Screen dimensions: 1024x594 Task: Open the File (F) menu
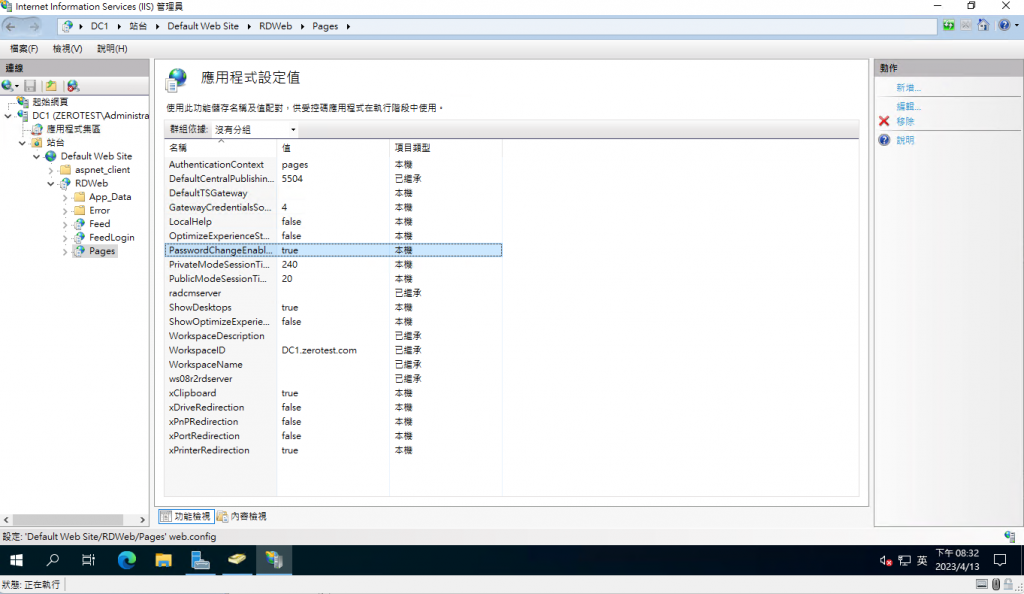point(24,48)
